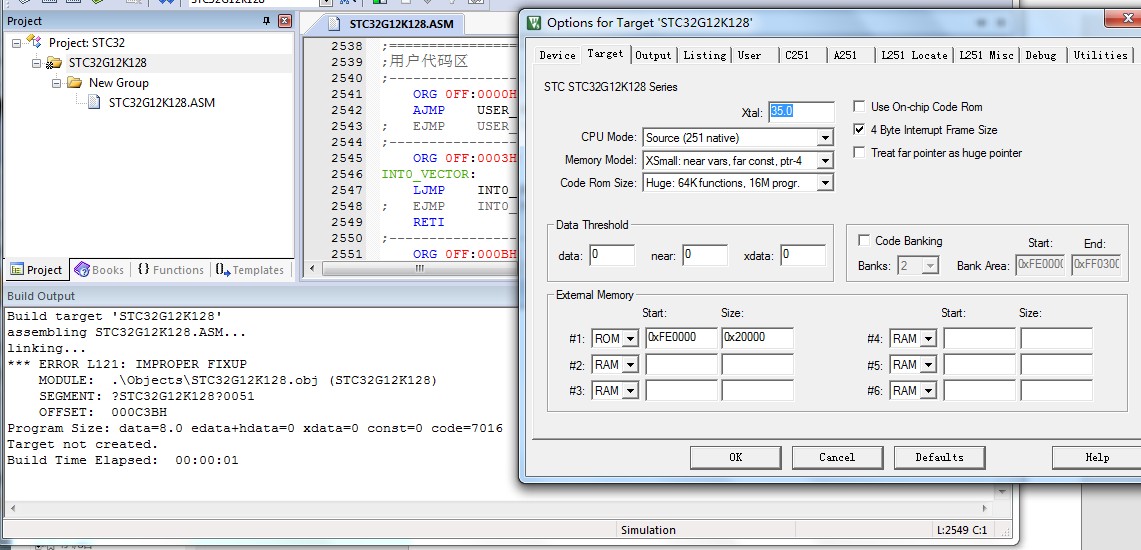Click the New Group folder icon
This screenshot has height=550, width=1141.
pyautogui.click(x=73, y=82)
